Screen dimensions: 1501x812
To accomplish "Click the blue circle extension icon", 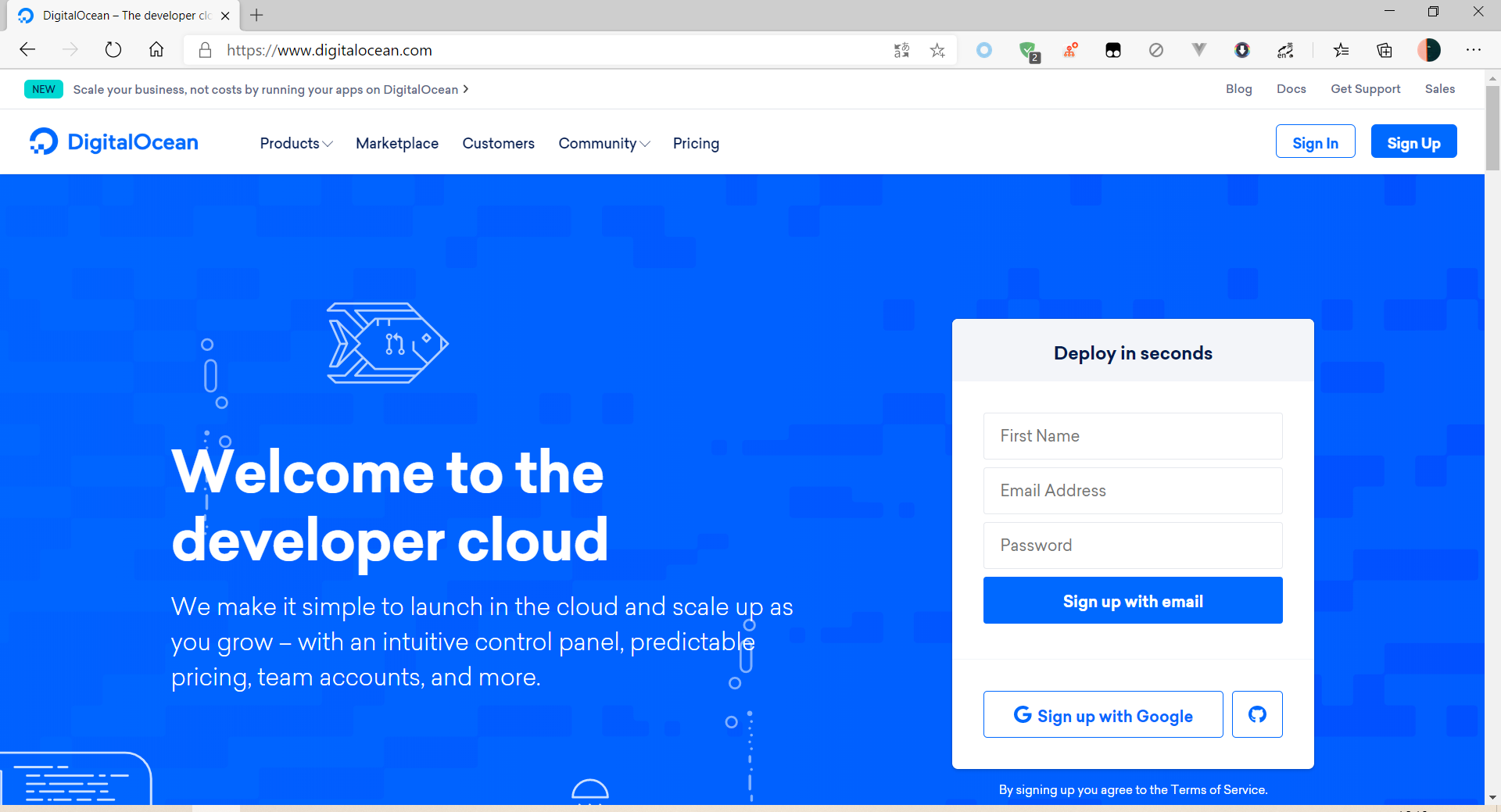I will point(984,50).
